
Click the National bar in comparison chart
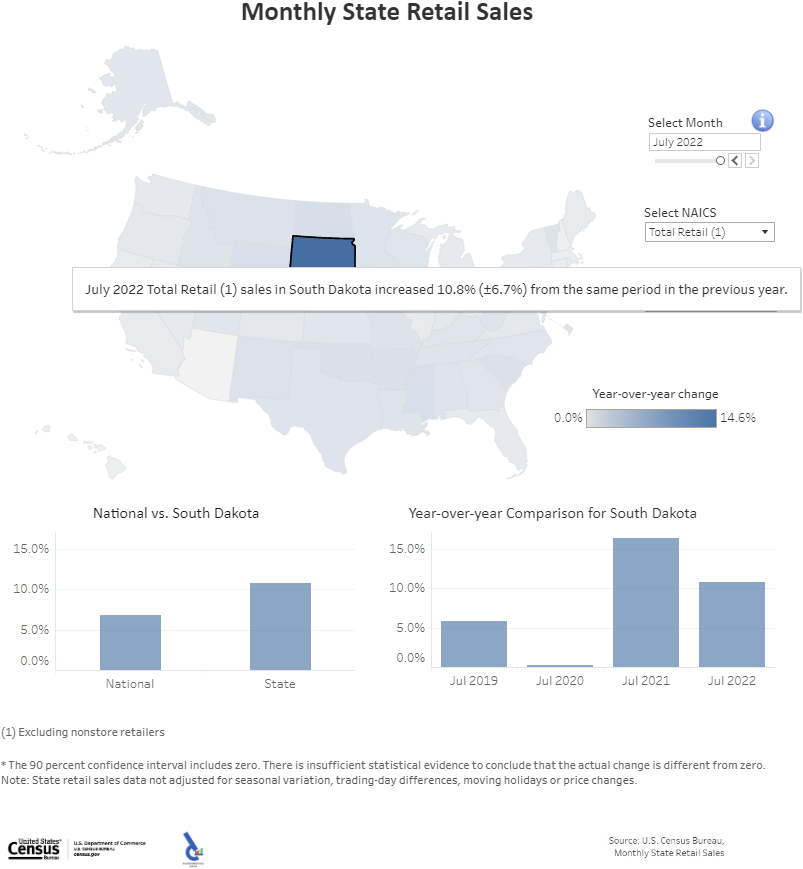[130, 642]
